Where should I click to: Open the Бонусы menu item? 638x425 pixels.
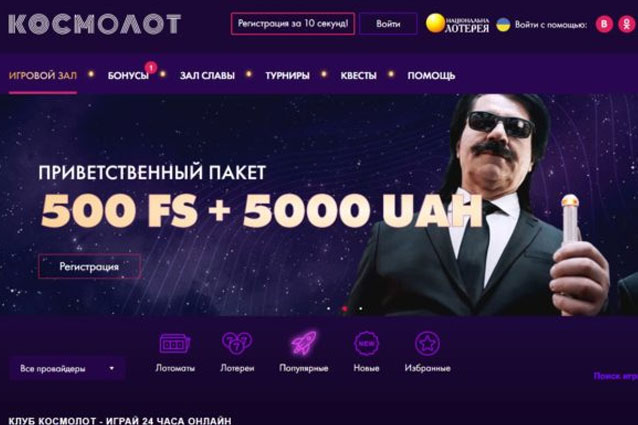tap(128, 76)
